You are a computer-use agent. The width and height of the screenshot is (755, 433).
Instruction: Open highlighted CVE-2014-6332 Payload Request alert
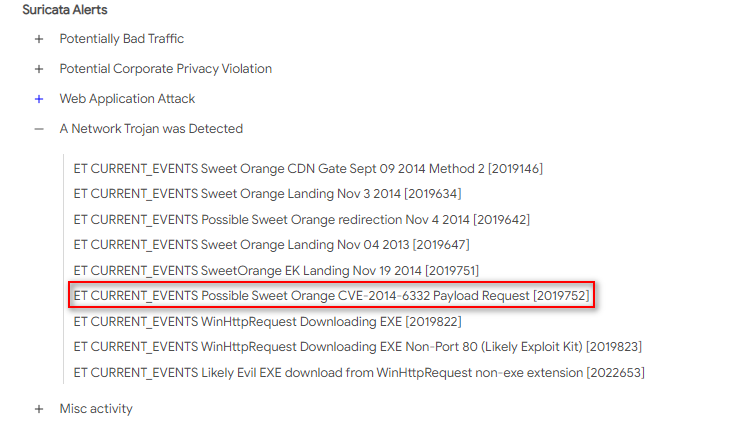[331, 295]
